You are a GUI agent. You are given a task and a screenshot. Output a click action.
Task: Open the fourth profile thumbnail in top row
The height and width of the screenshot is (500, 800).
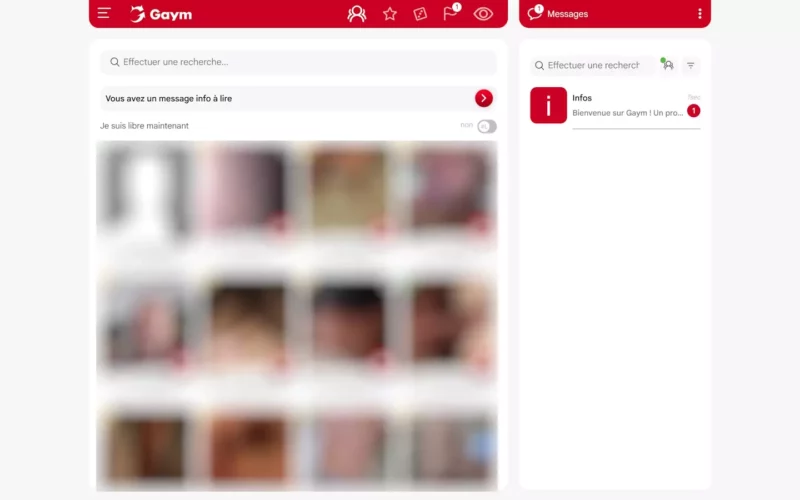click(x=449, y=191)
